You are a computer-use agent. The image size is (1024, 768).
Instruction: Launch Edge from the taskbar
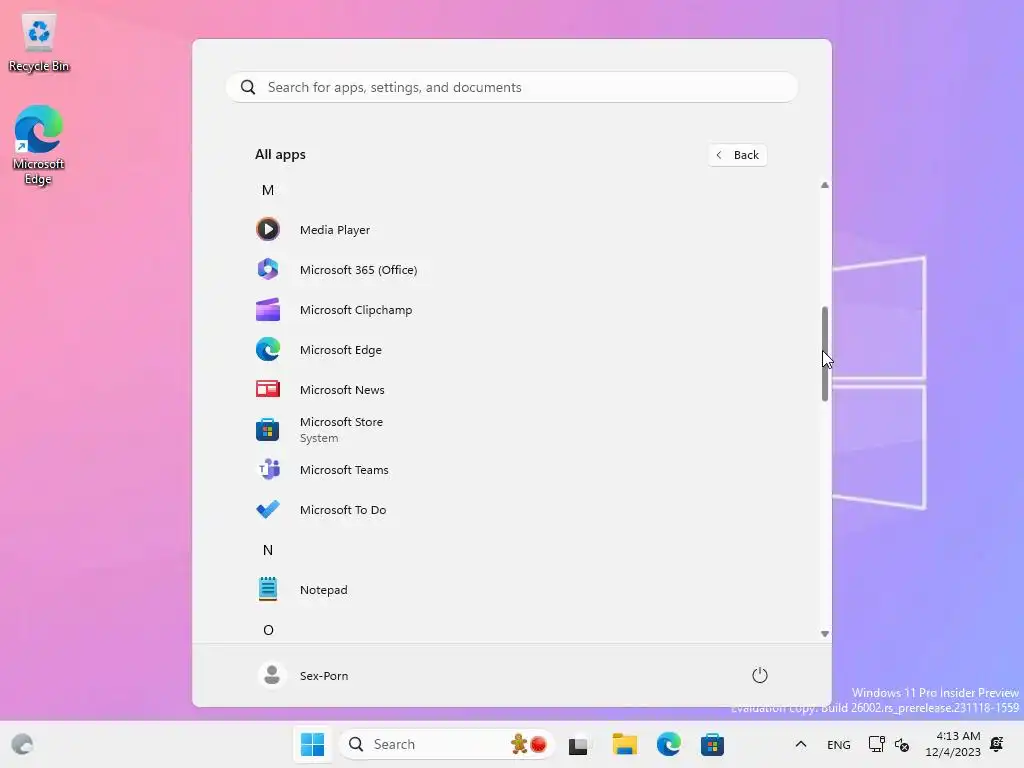668,744
